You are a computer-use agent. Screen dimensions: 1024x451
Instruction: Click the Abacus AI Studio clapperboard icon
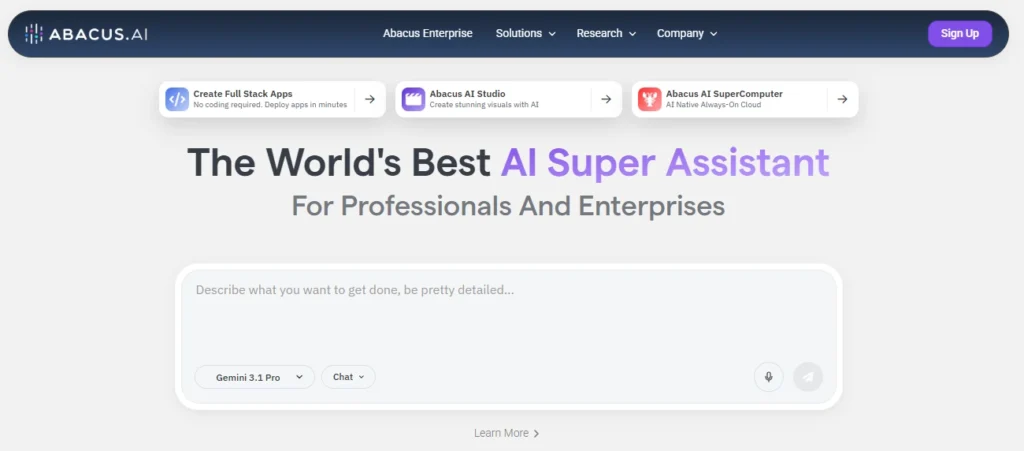pyautogui.click(x=413, y=99)
